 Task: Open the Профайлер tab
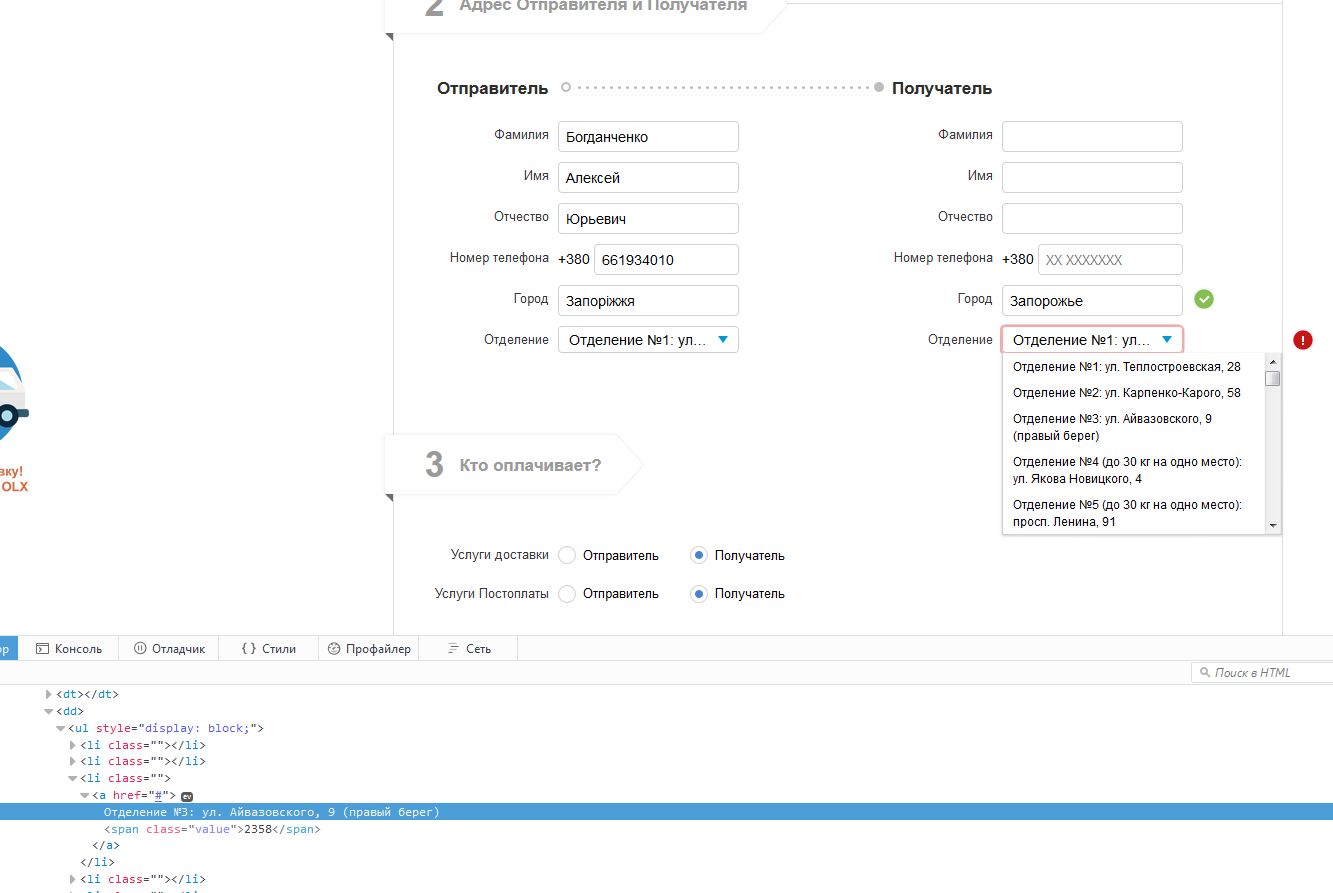tap(369, 649)
